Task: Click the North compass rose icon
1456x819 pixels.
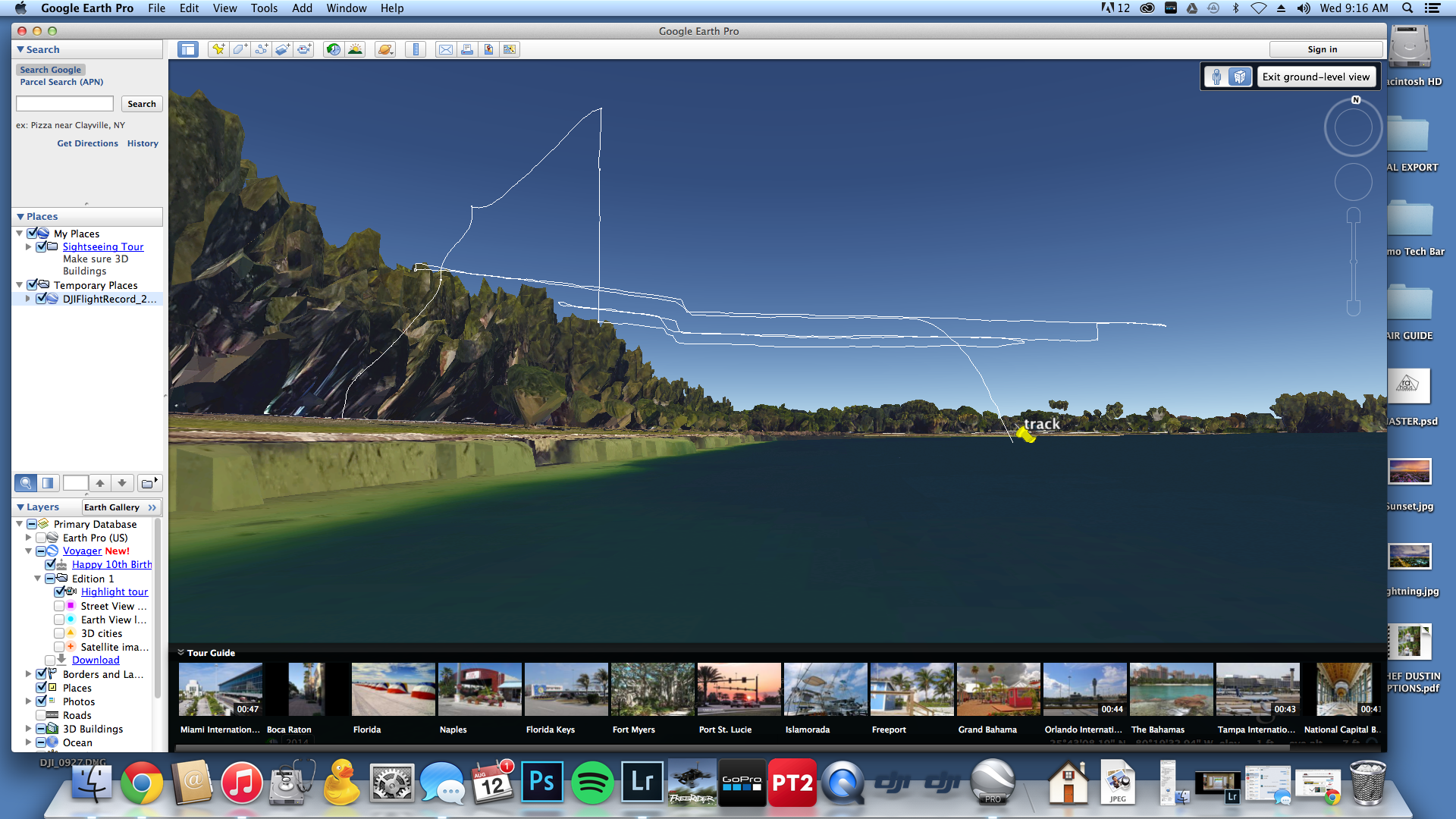Action: click(1356, 101)
